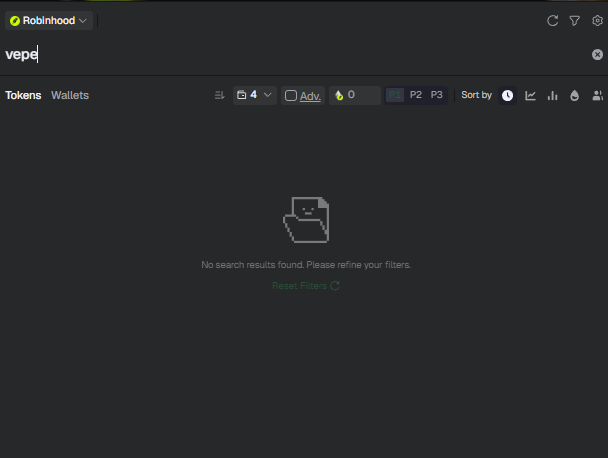The image size is (608, 458).
Task: Enable the Adv. checkbox
Action: 291,95
